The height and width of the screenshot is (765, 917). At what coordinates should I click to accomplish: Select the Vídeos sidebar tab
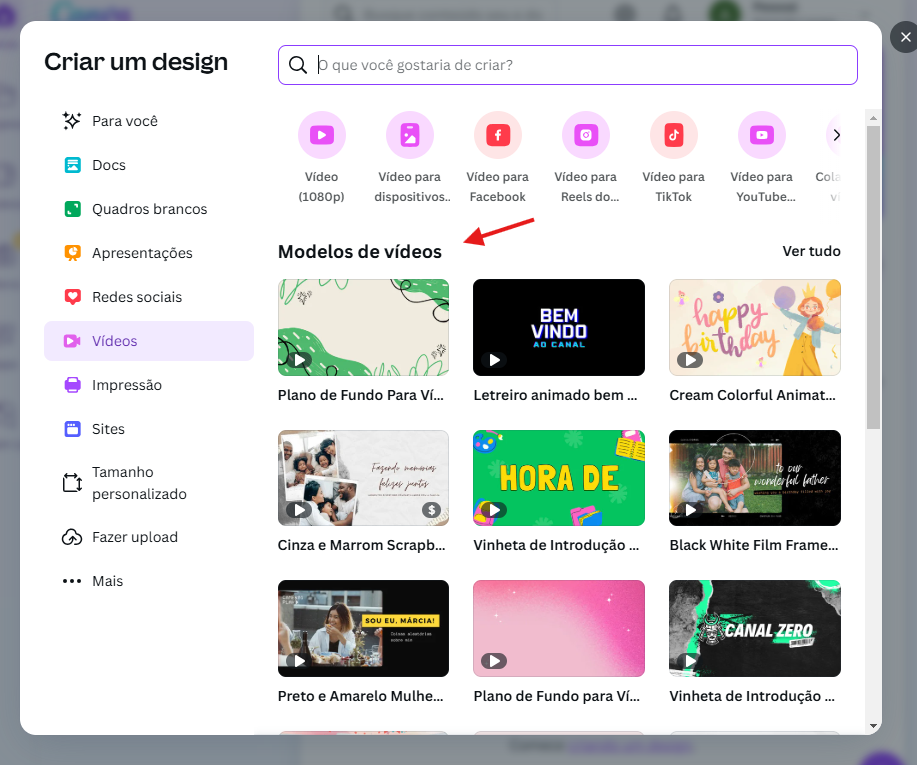tap(149, 341)
